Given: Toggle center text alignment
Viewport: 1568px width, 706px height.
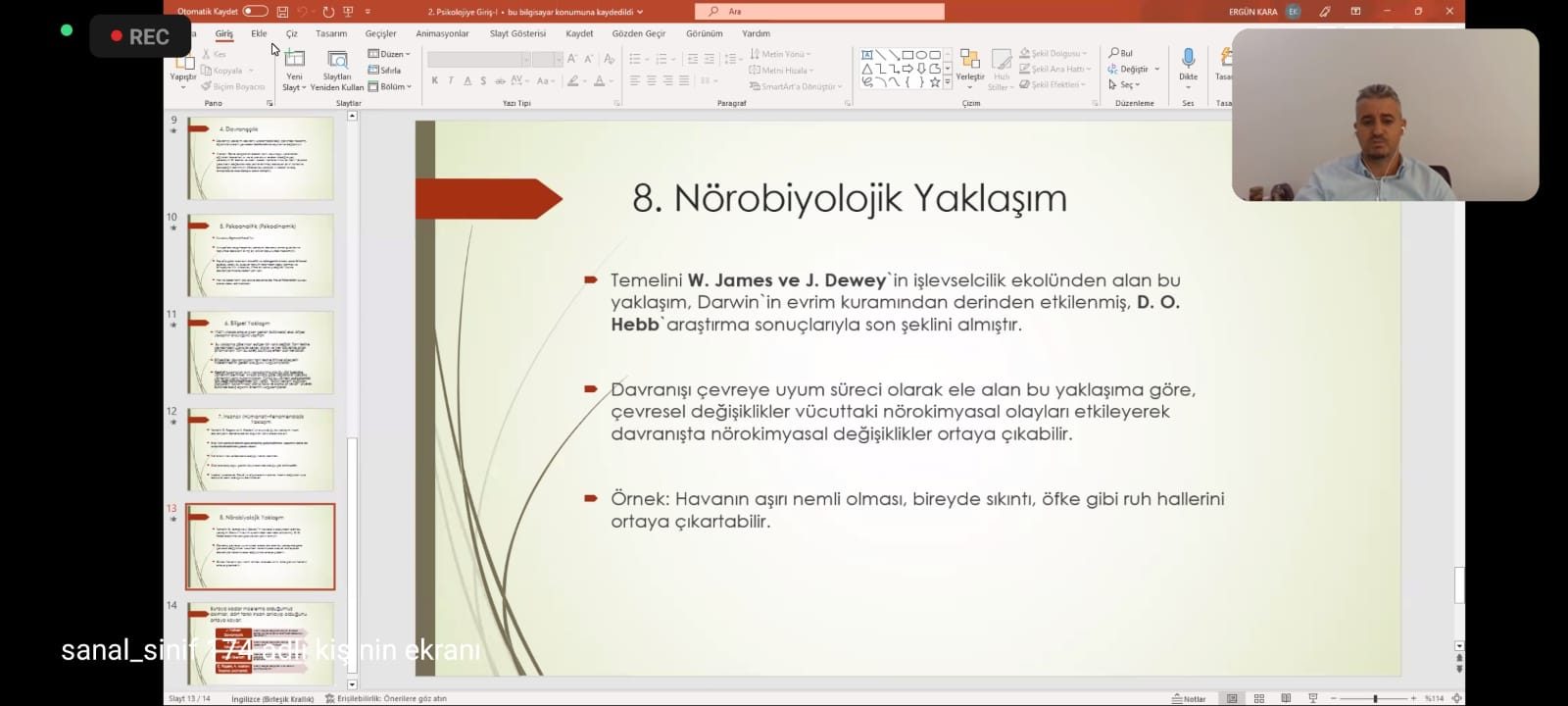Looking at the screenshot, I should [652, 81].
